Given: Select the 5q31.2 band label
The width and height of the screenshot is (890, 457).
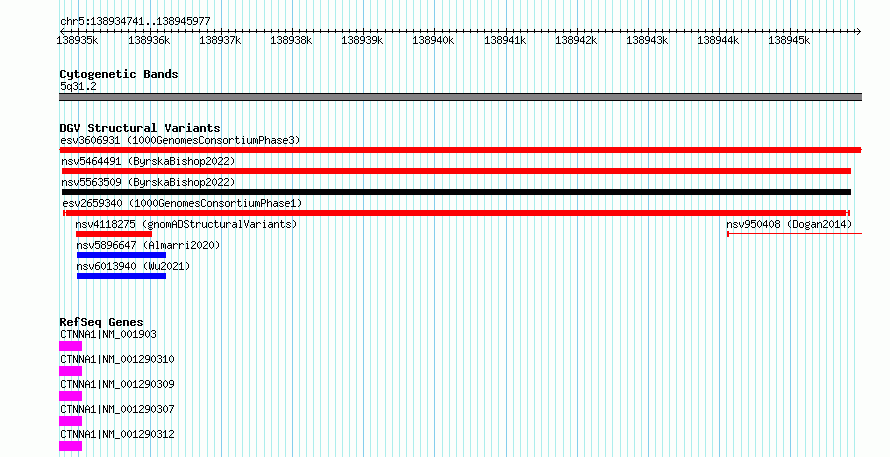Looking at the screenshot, I should 78,86.
